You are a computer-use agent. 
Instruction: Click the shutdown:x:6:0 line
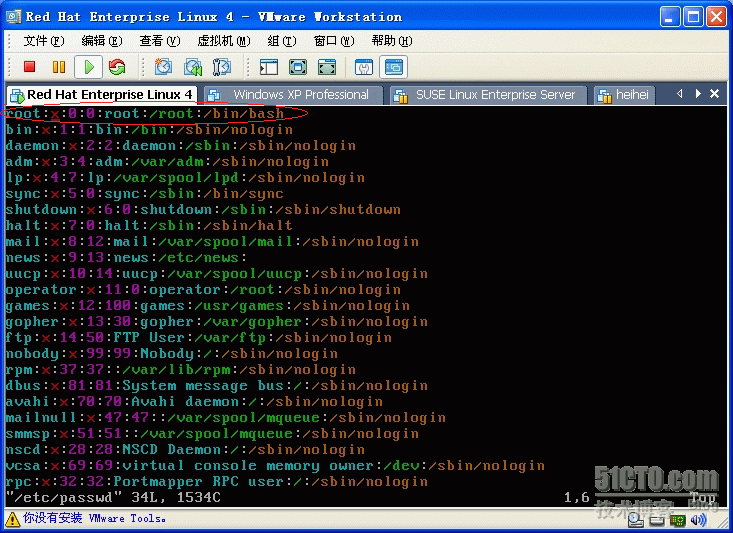coord(203,209)
